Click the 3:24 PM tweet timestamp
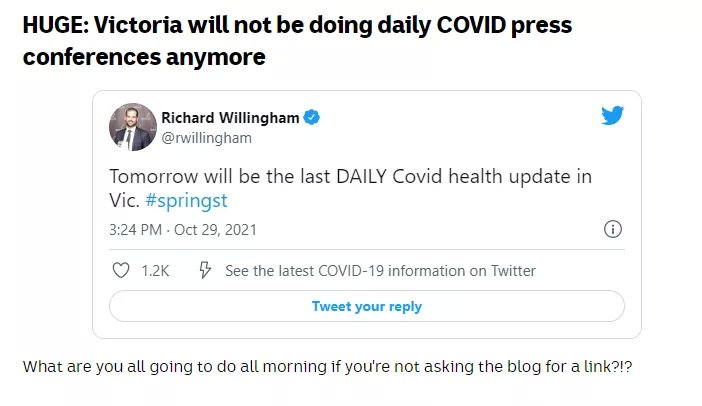Viewport: 702px width, 406px height. 135,230
